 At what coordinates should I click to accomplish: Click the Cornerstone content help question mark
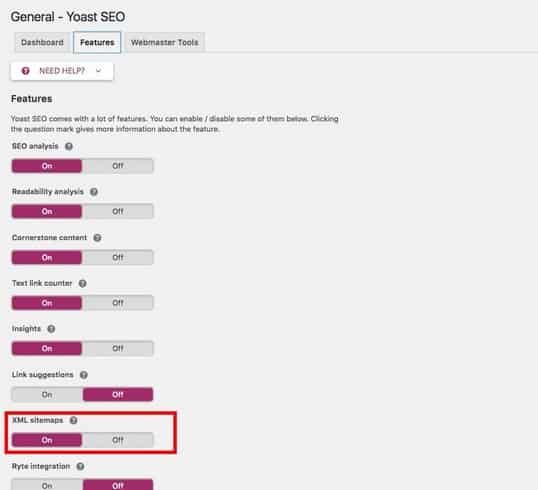tap(97, 238)
